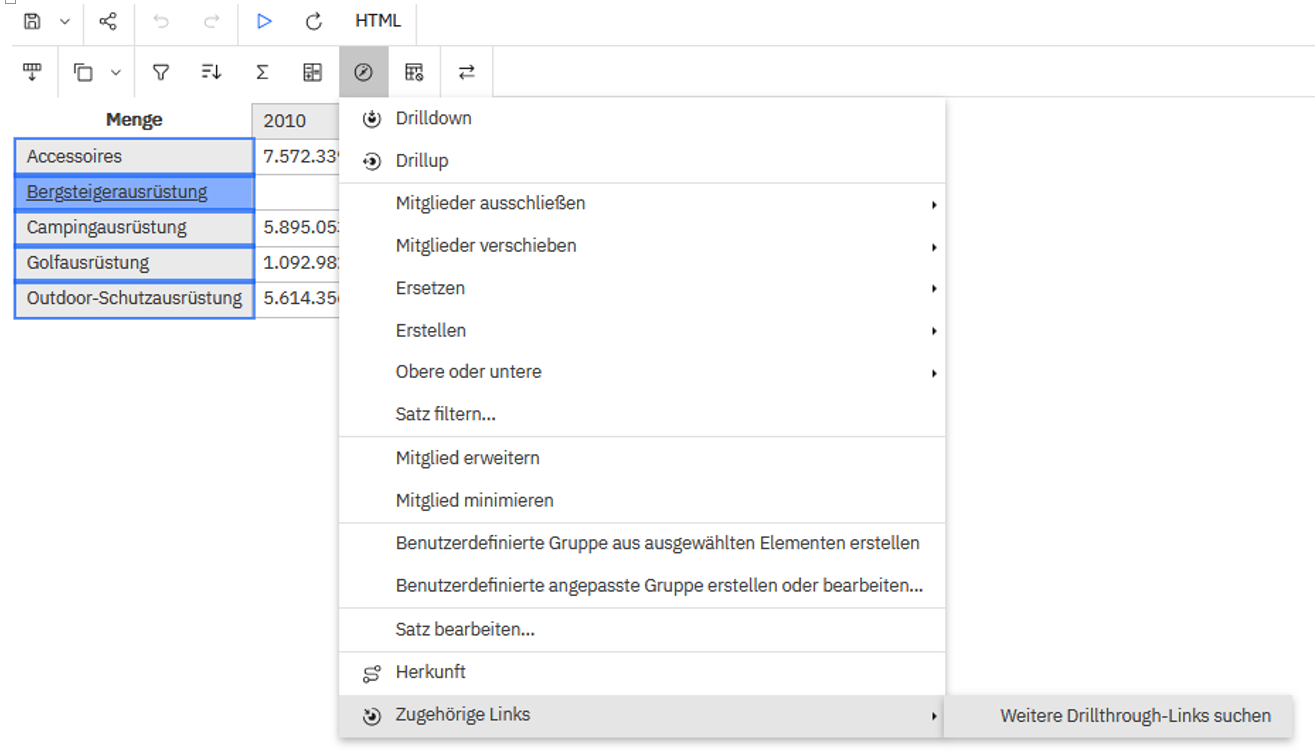Image resolution: width=1315 pixels, height=753 pixels.
Task: Click Weitere Drillthrough-Links suchen
Action: click(1134, 716)
